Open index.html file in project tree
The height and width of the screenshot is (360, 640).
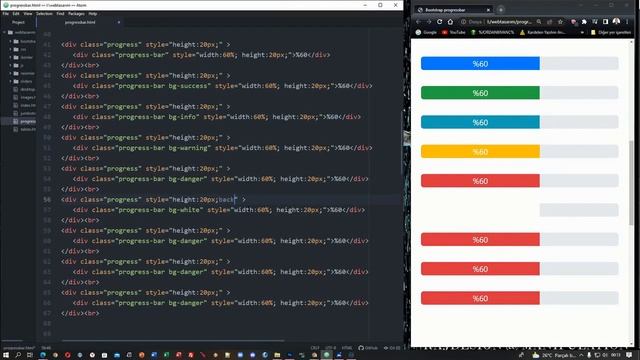tap(24, 105)
